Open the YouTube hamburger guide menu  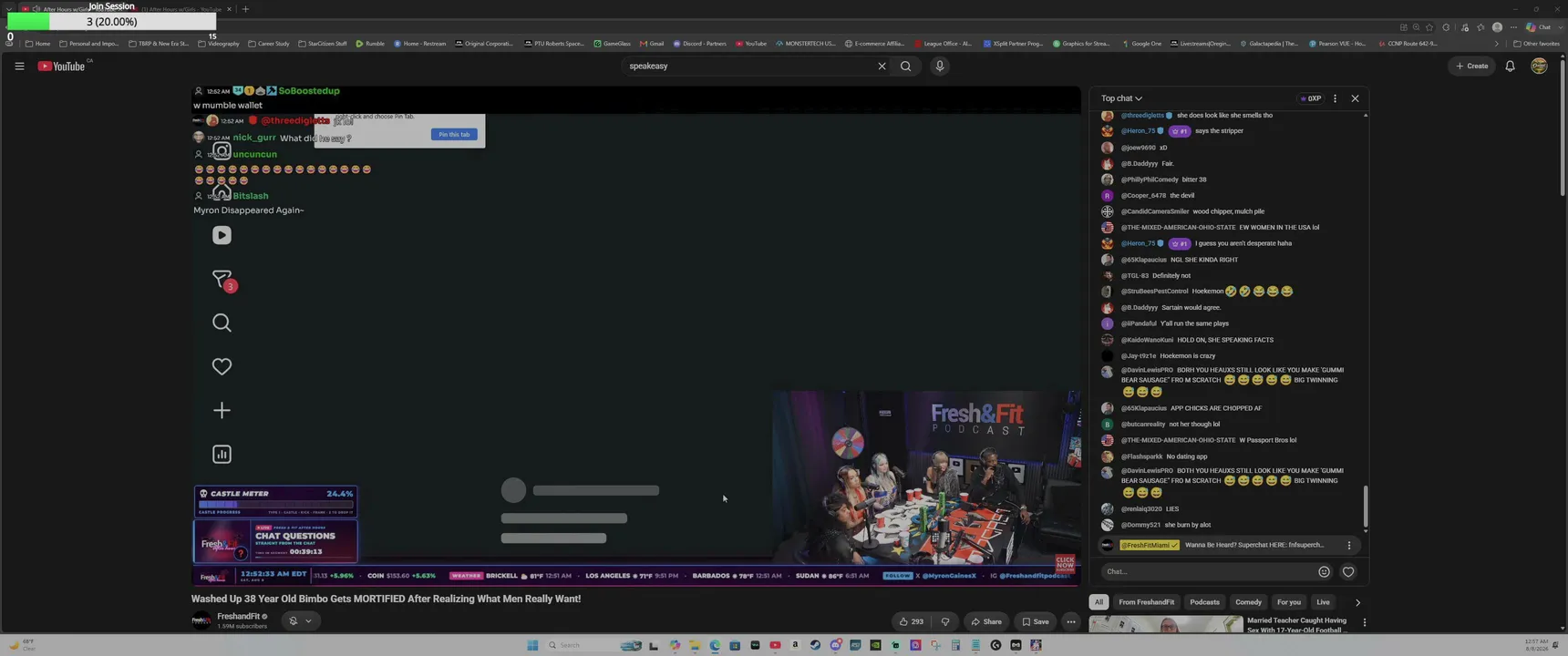19,66
